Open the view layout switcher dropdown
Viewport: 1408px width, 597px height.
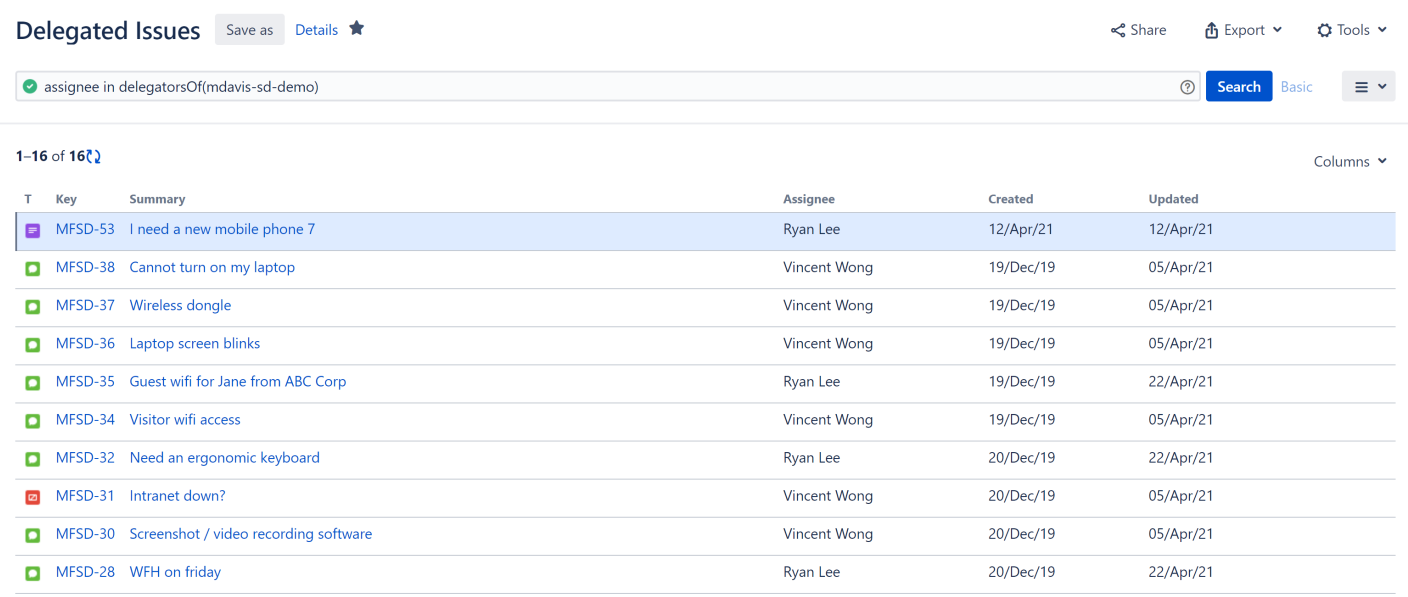tap(1368, 87)
